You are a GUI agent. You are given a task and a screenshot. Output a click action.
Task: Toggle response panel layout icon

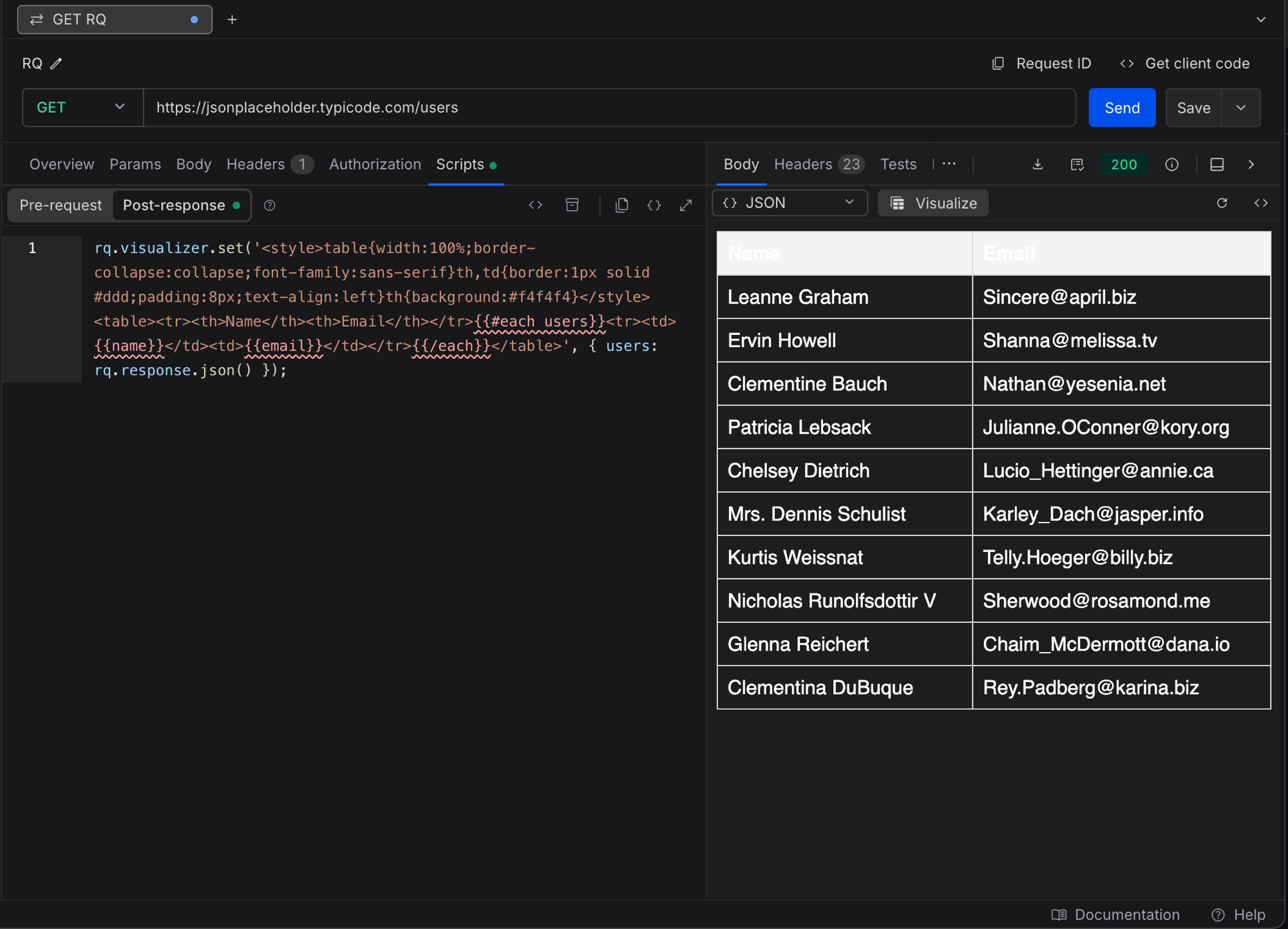click(x=1217, y=165)
